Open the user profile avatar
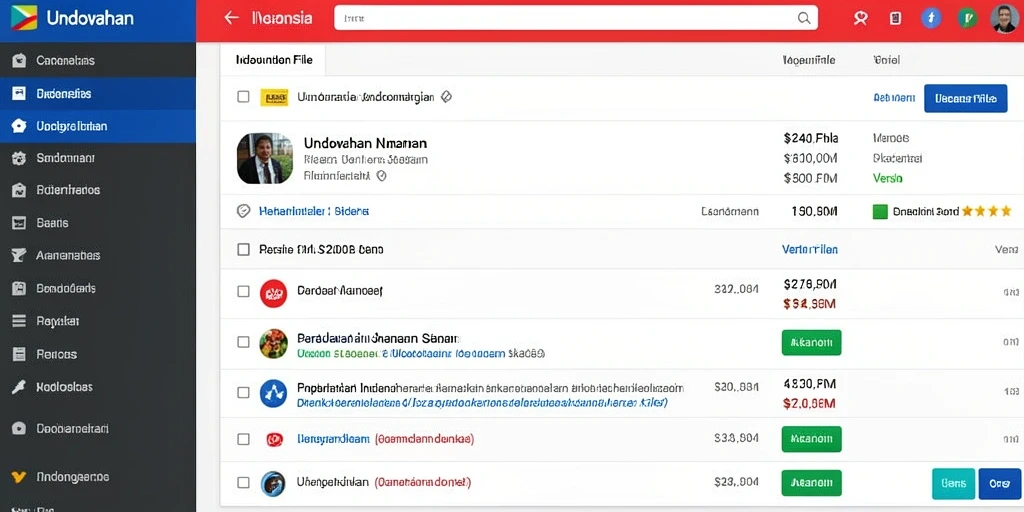Image resolution: width=1024 pixels, height=512 pixels. (x=1003, y=18)
